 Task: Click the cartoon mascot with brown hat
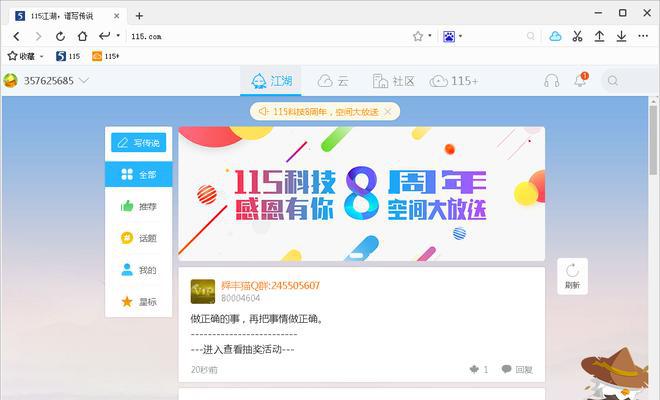615,373
